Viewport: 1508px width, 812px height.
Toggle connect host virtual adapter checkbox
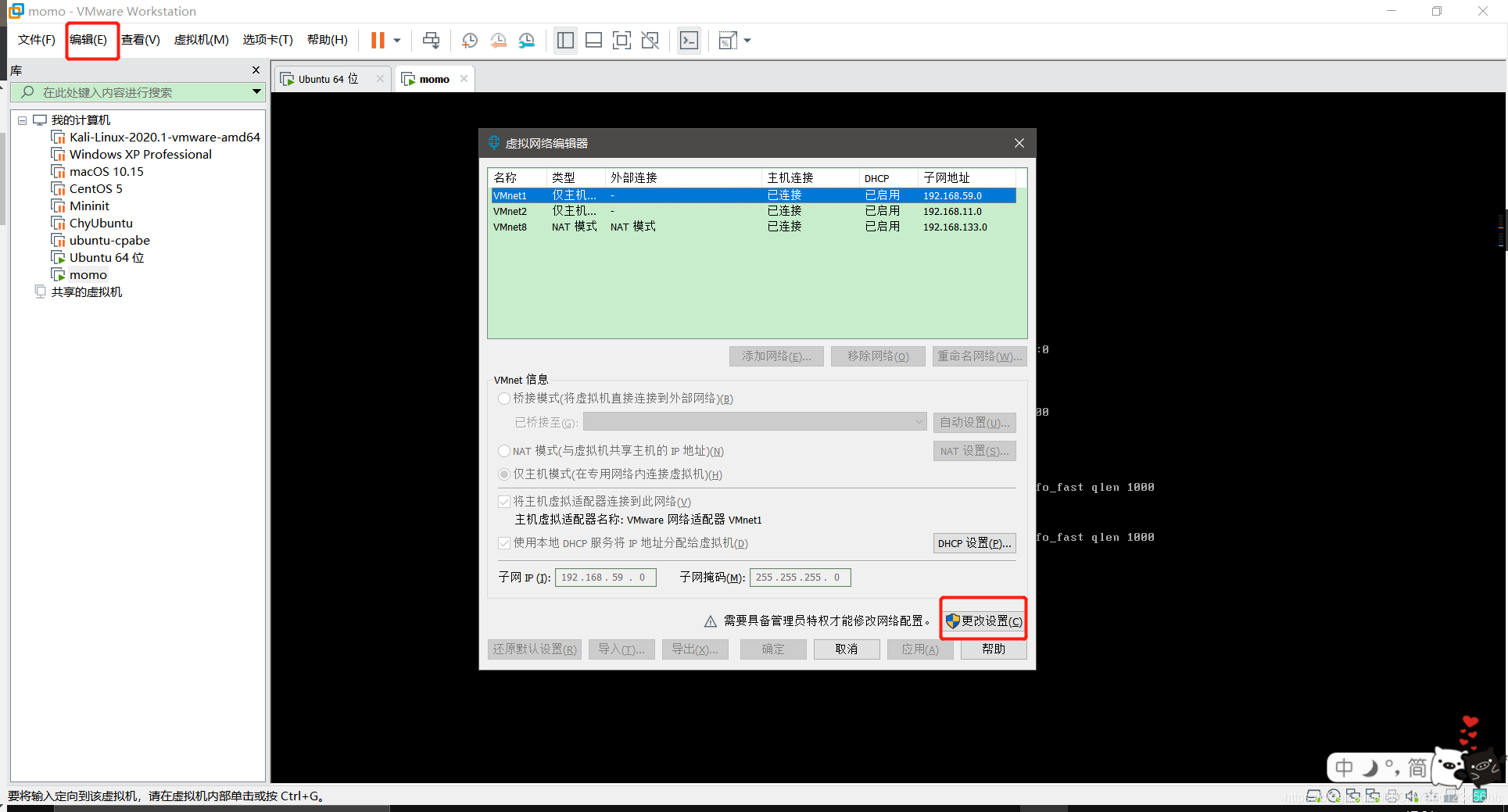click(504, 502)
